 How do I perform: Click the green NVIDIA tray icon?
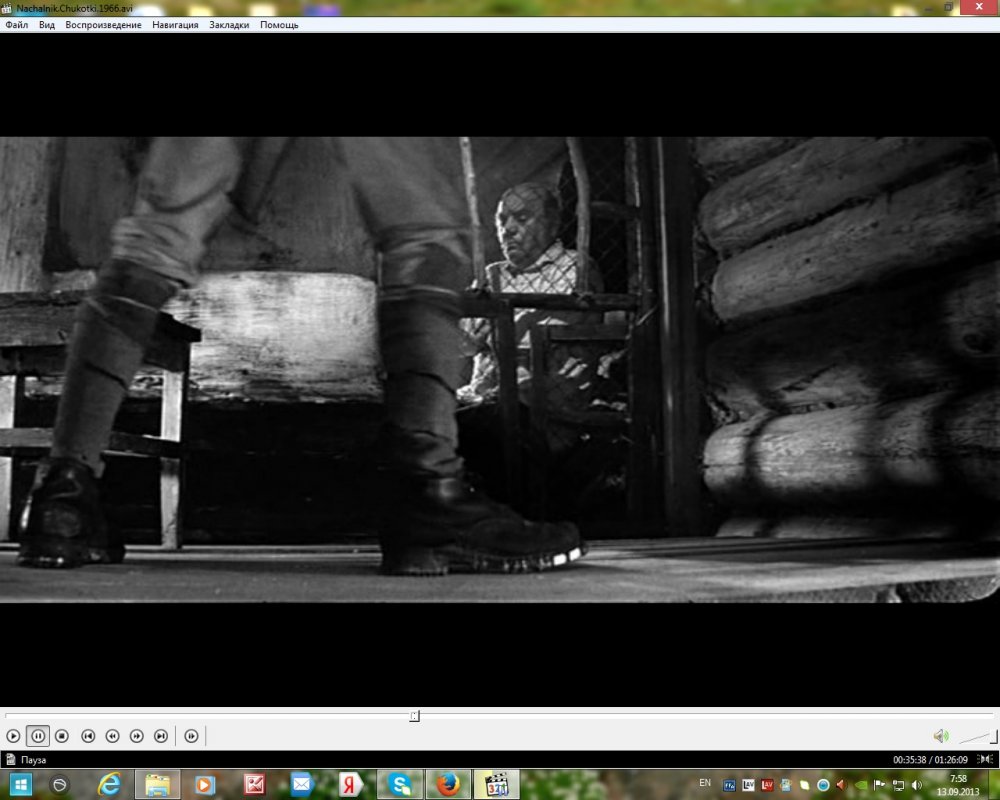pyautogui.click(x=860, y=785)
